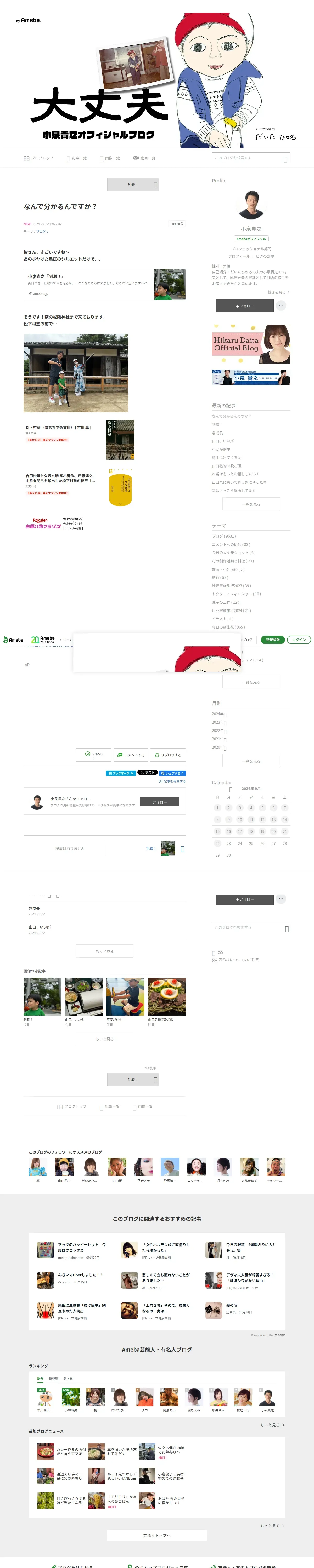Open the ブログ theme link under title
The width and height of the screenshot is (314, 1568).
42,232
